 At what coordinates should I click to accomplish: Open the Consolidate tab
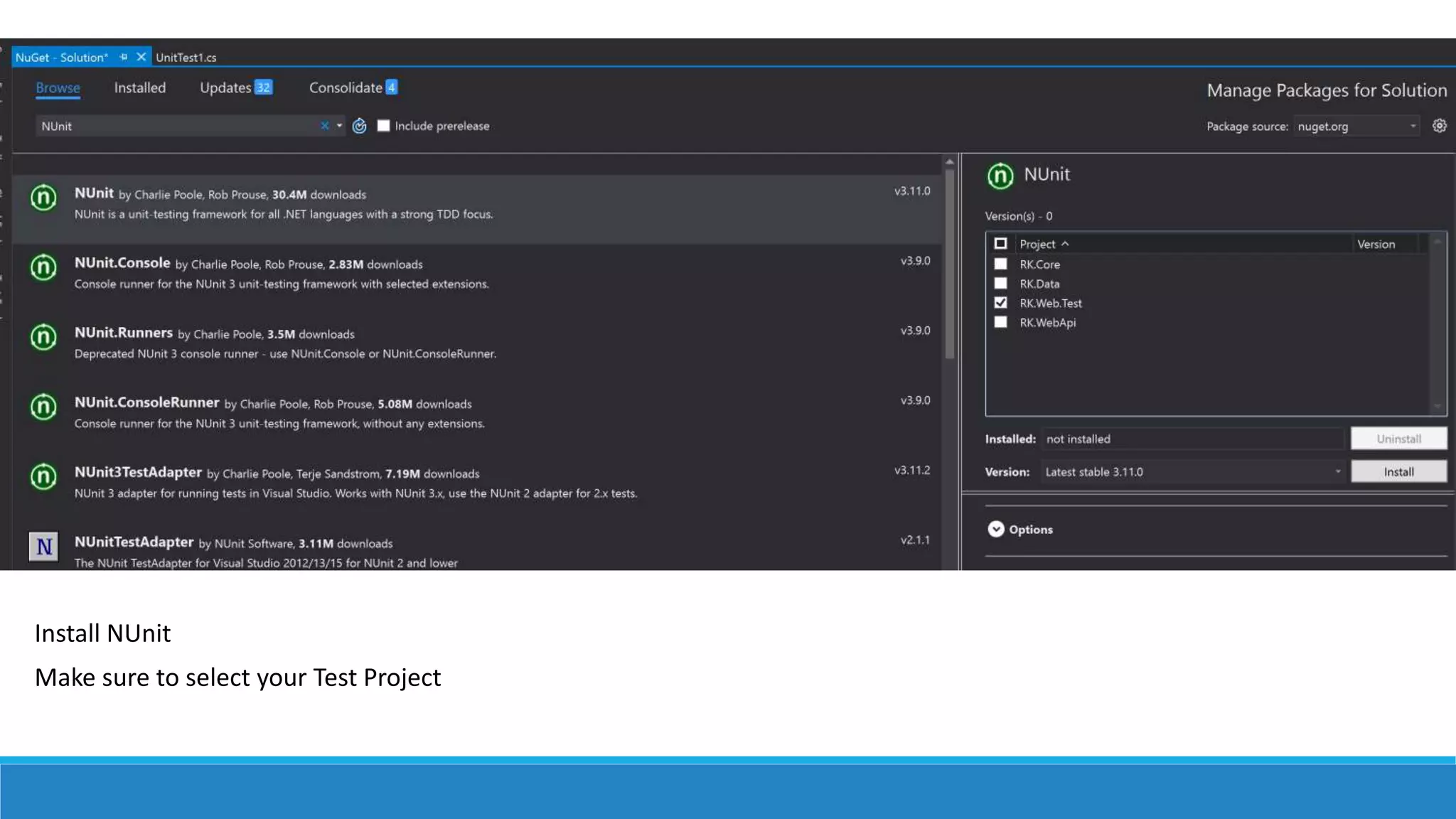click(353, 87)
